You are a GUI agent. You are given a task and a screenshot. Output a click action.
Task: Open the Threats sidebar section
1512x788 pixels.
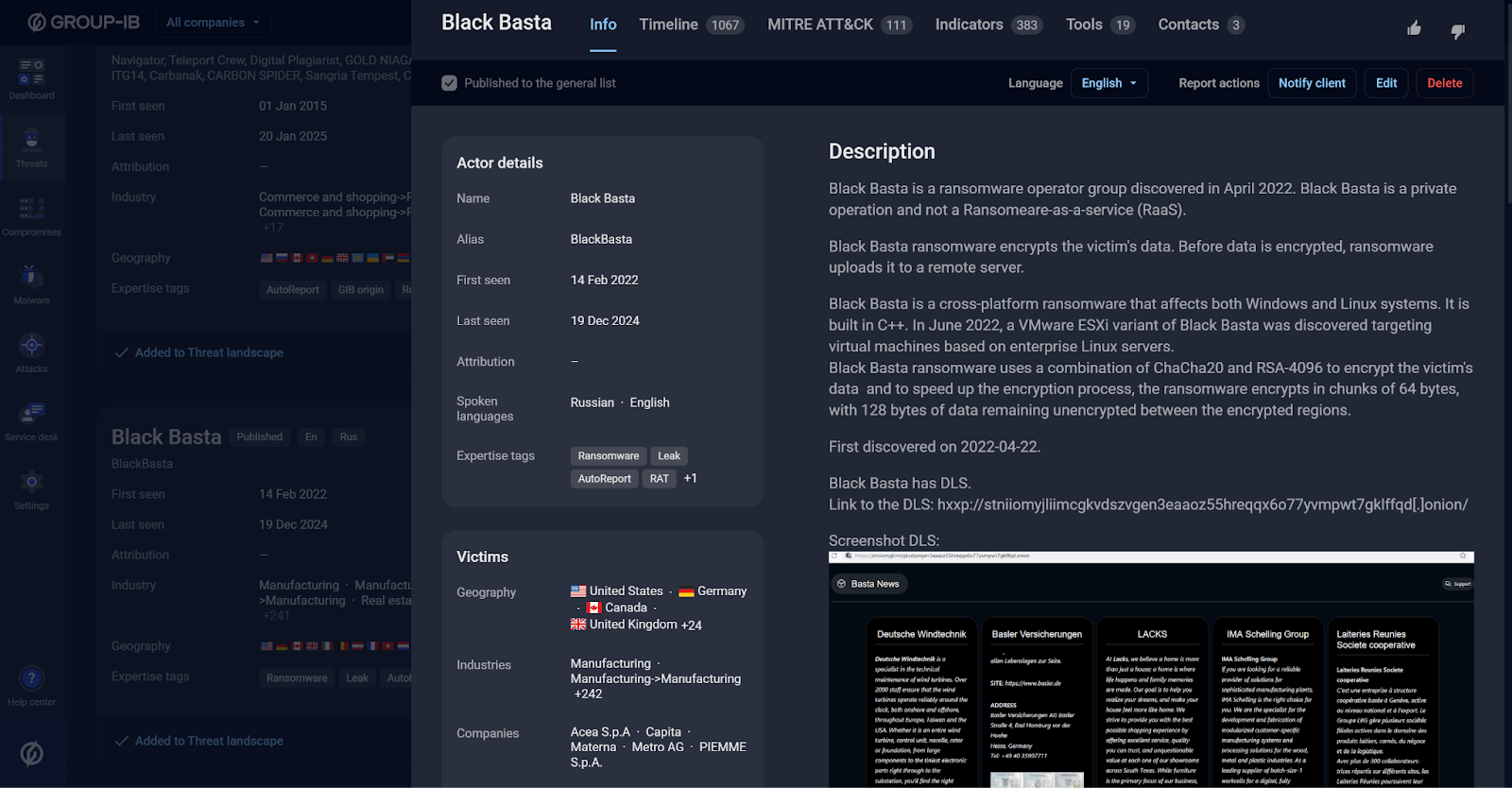click(x=31, y=147)
